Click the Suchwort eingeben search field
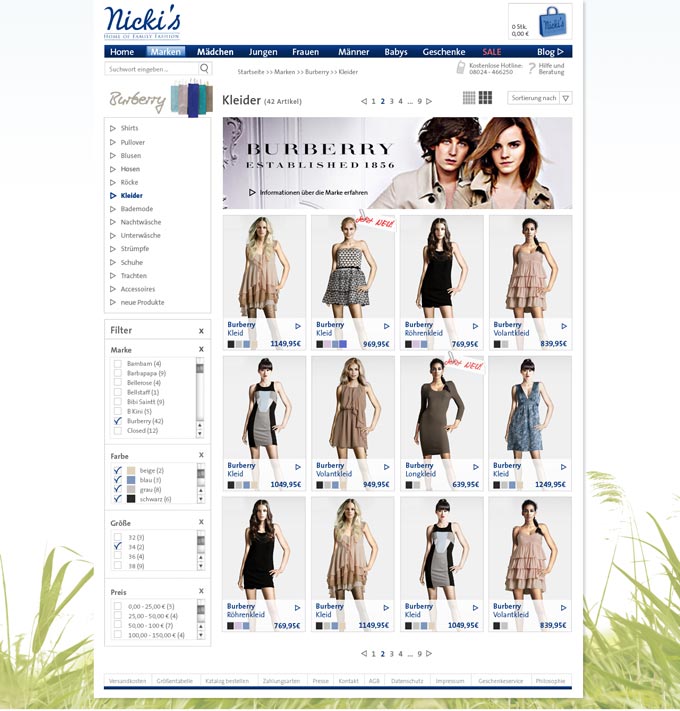Image resolution: width=680 pixels, height=711 pixels. coord(151,69)
